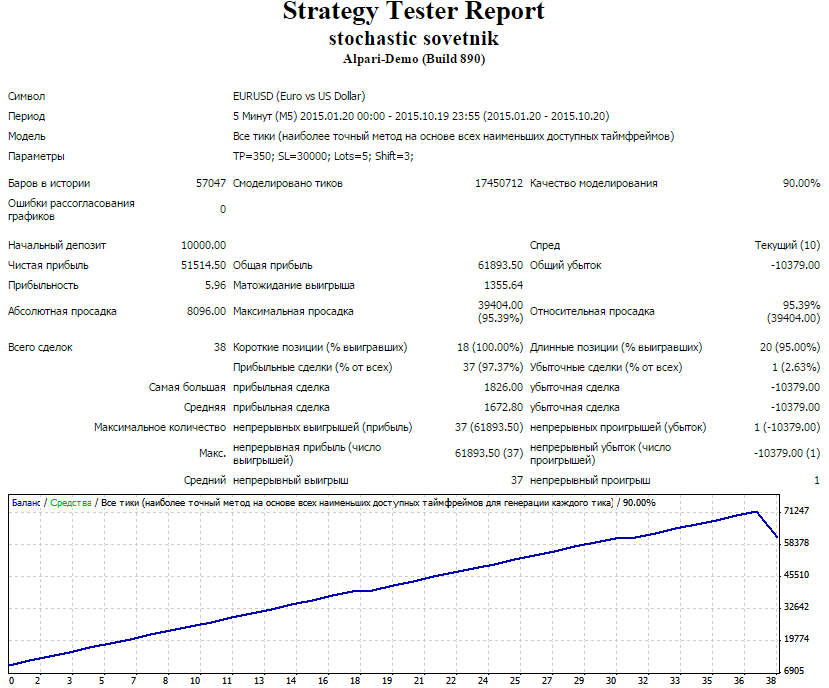Screen dimensions: 829x688
Task: Click maximal consecutive loss '-10379.00 (1)'
Action: pos(787,454)
